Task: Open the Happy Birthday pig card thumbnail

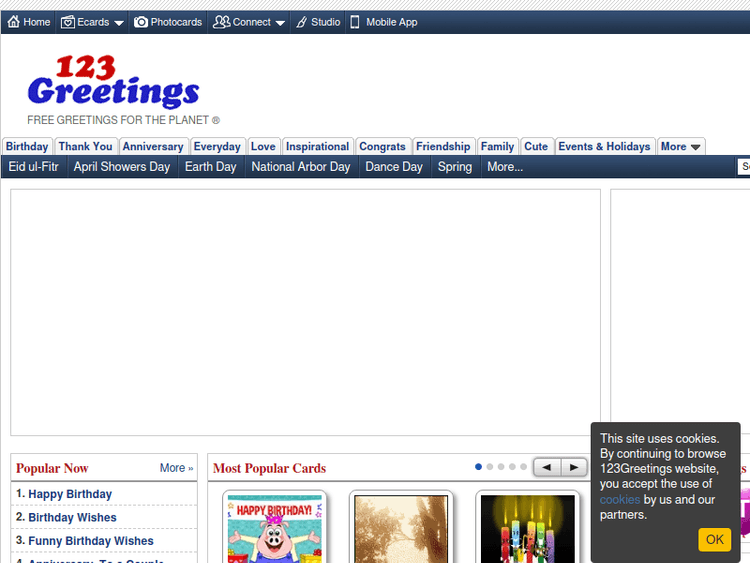Action: [275, 527]
